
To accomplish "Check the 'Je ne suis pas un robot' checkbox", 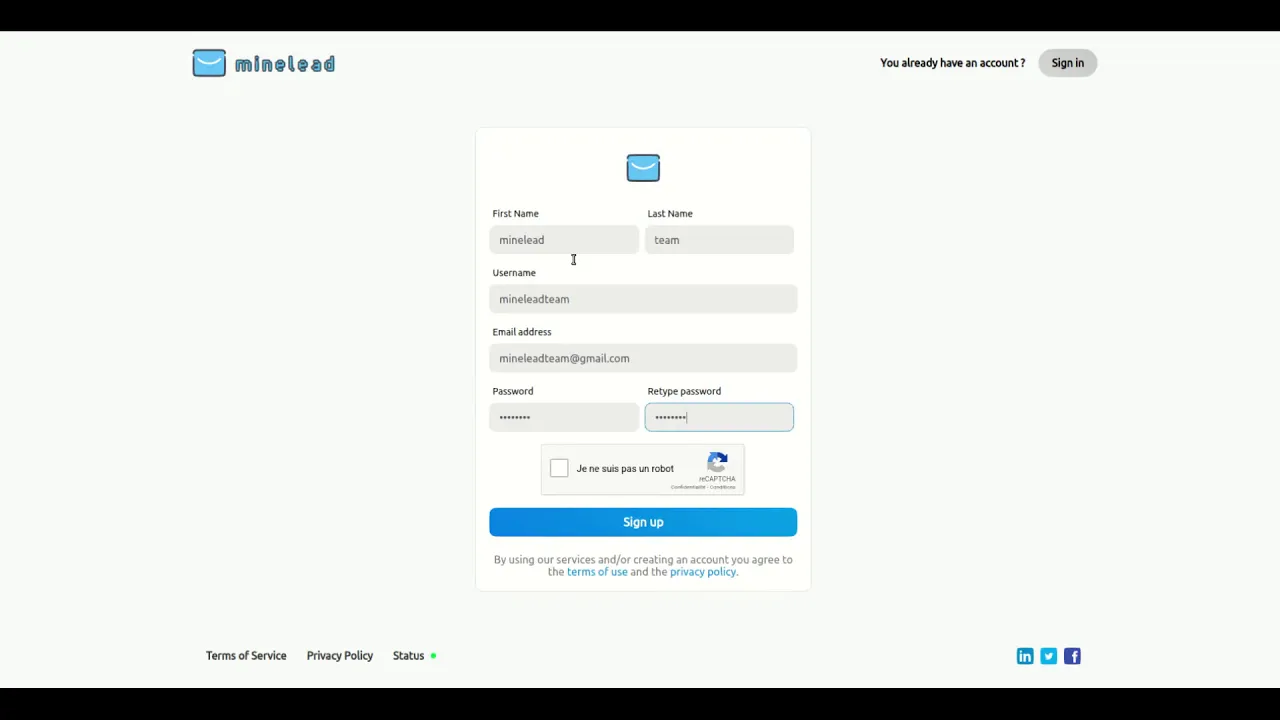I will click(x=559, y=468).
